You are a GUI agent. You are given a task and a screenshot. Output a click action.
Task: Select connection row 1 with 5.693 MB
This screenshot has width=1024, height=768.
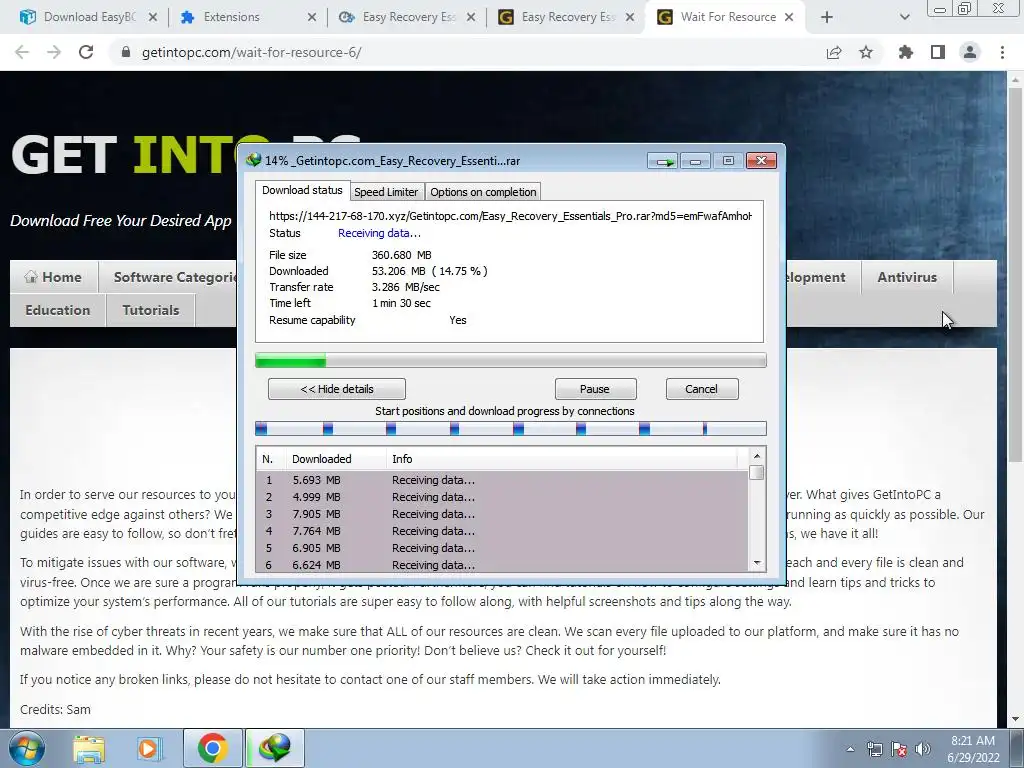click(502, 480)
